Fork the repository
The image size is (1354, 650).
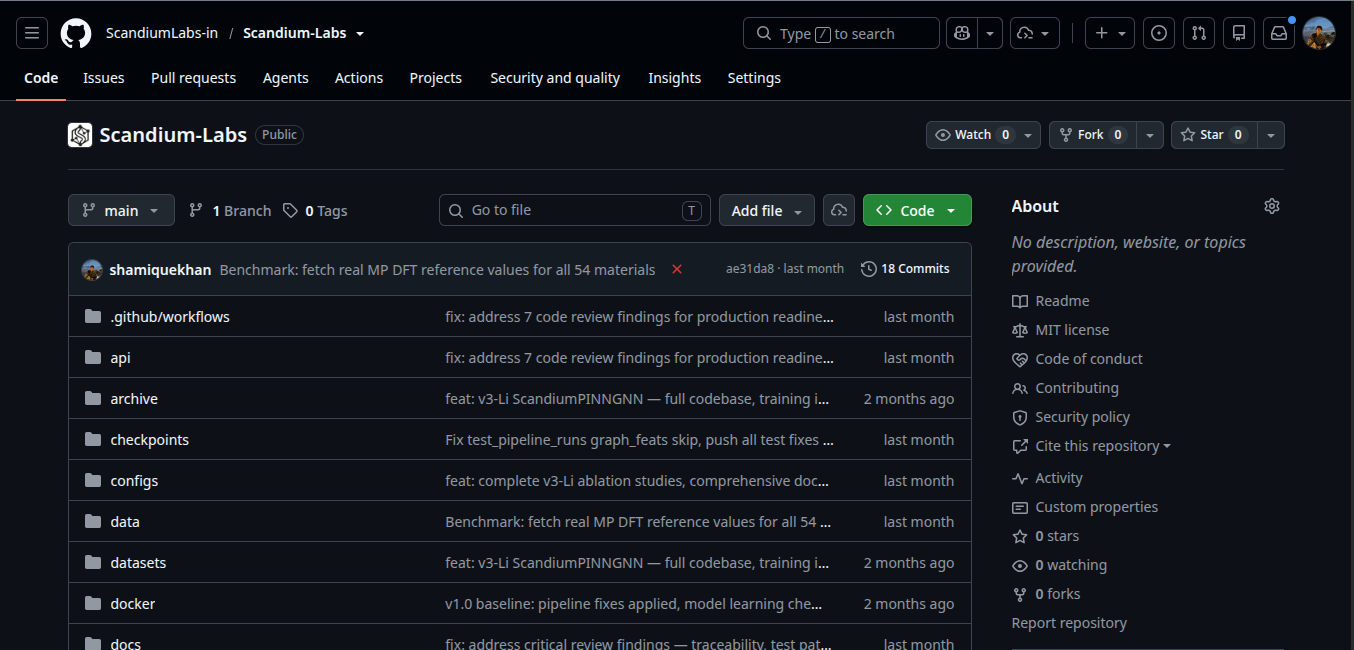tap(1092, 135)
